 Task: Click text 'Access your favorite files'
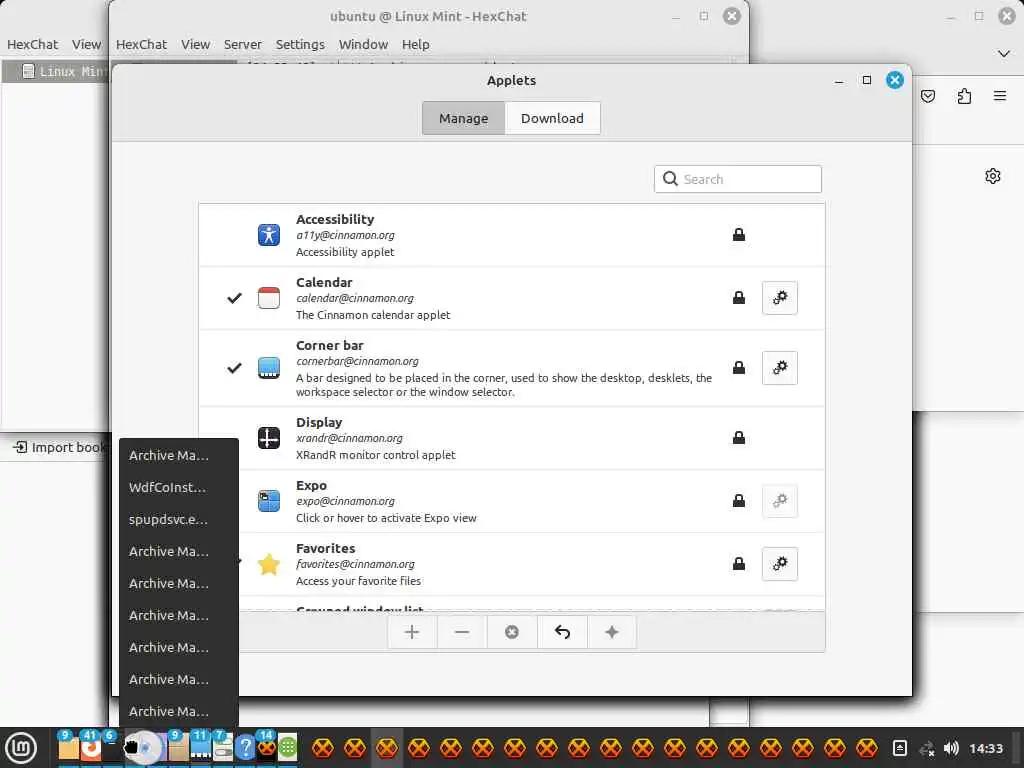358,581
